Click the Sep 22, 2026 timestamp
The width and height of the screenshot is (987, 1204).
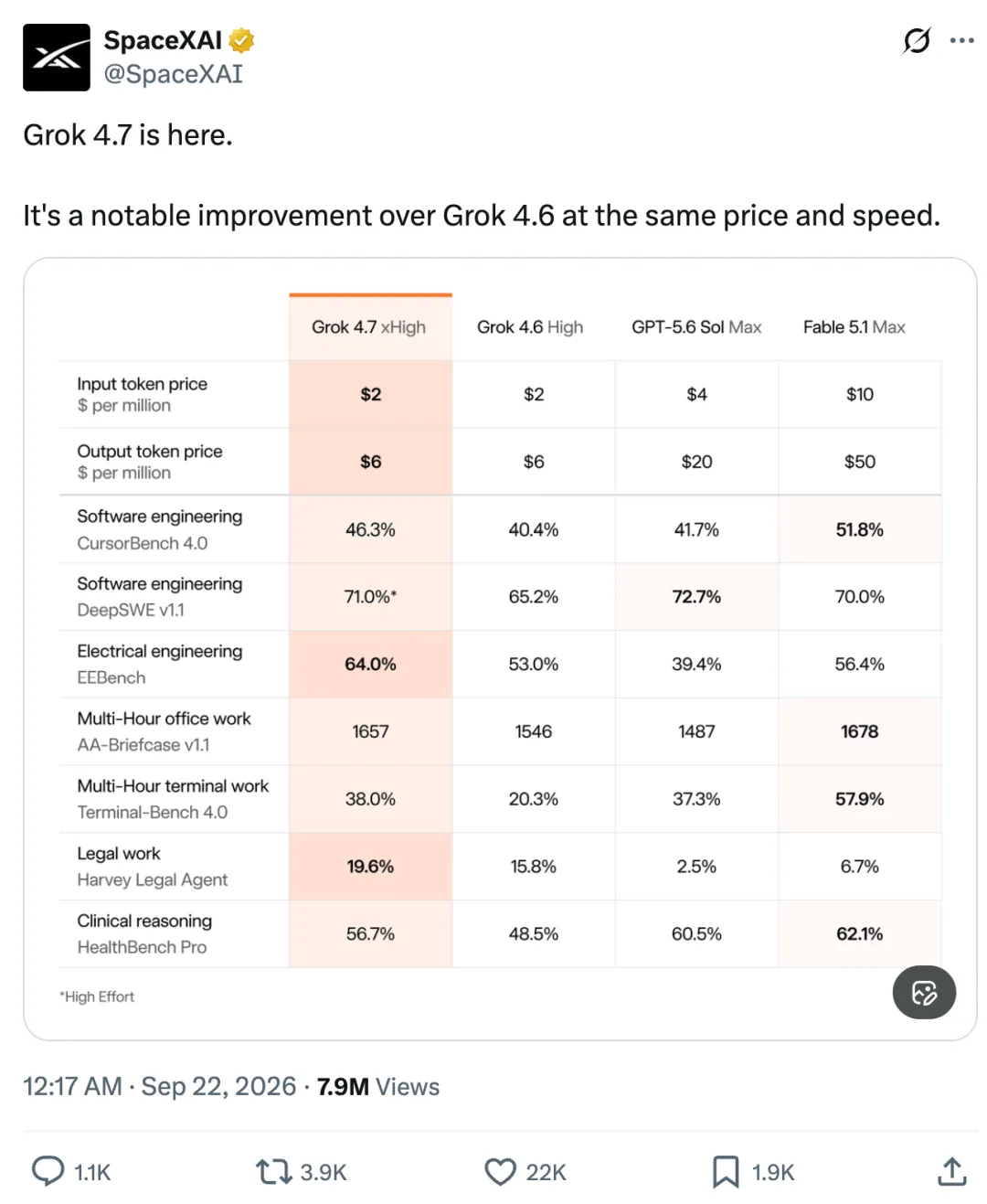point(218,1086)
